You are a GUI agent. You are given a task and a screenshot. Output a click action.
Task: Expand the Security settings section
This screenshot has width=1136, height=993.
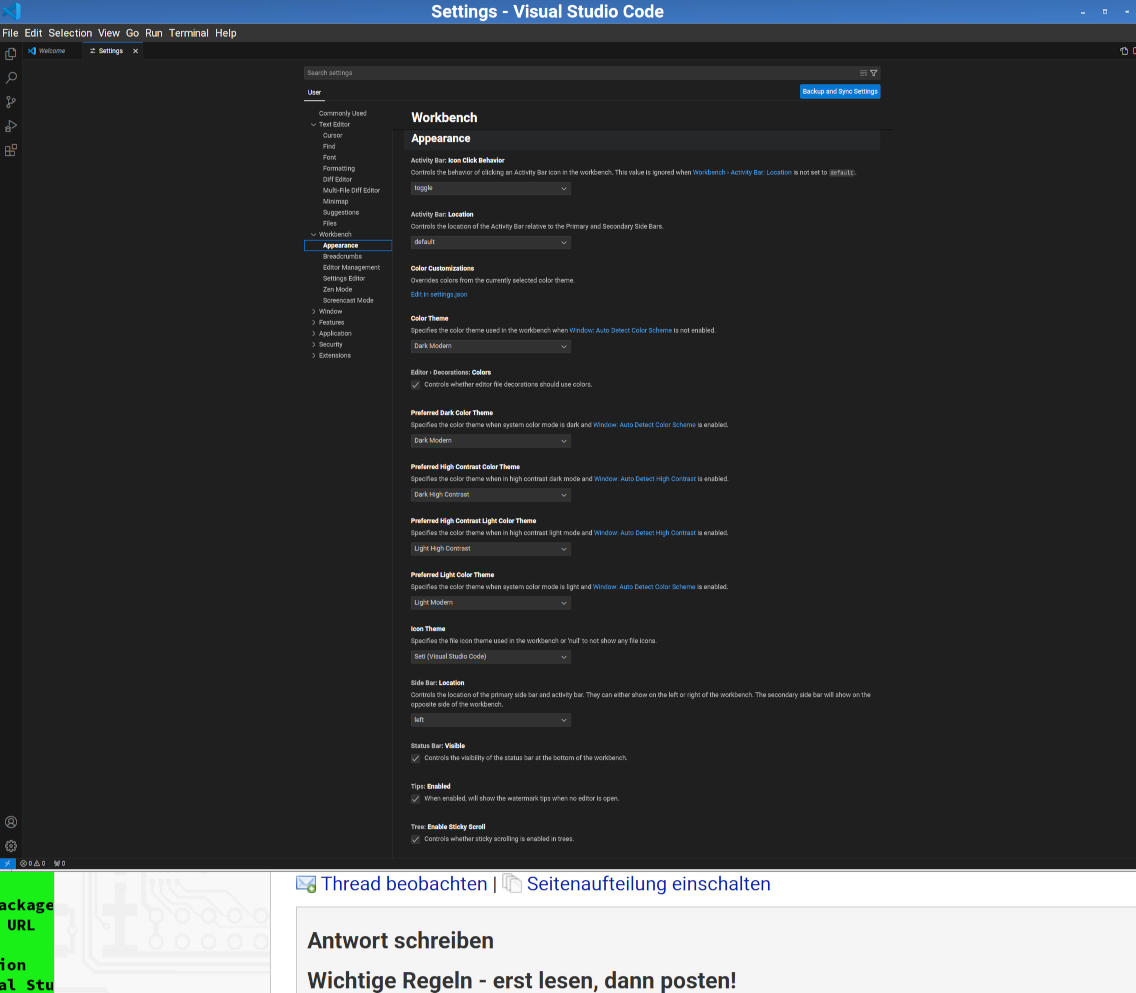coord(314,345)
